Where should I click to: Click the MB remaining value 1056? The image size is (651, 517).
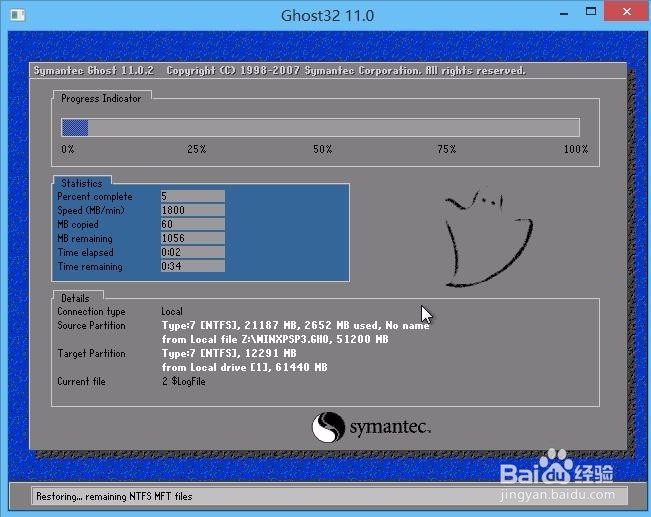point(193,238)
